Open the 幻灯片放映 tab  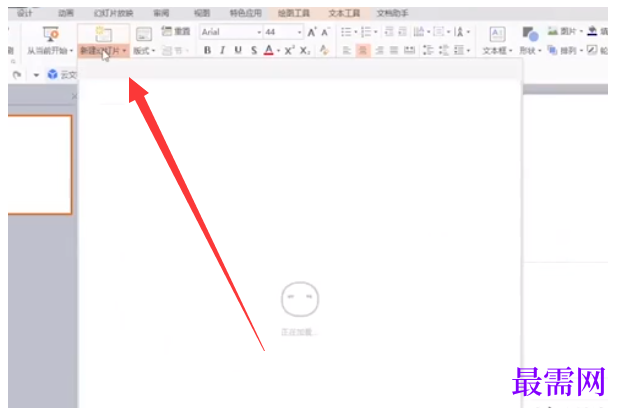(x=113, y=13)
